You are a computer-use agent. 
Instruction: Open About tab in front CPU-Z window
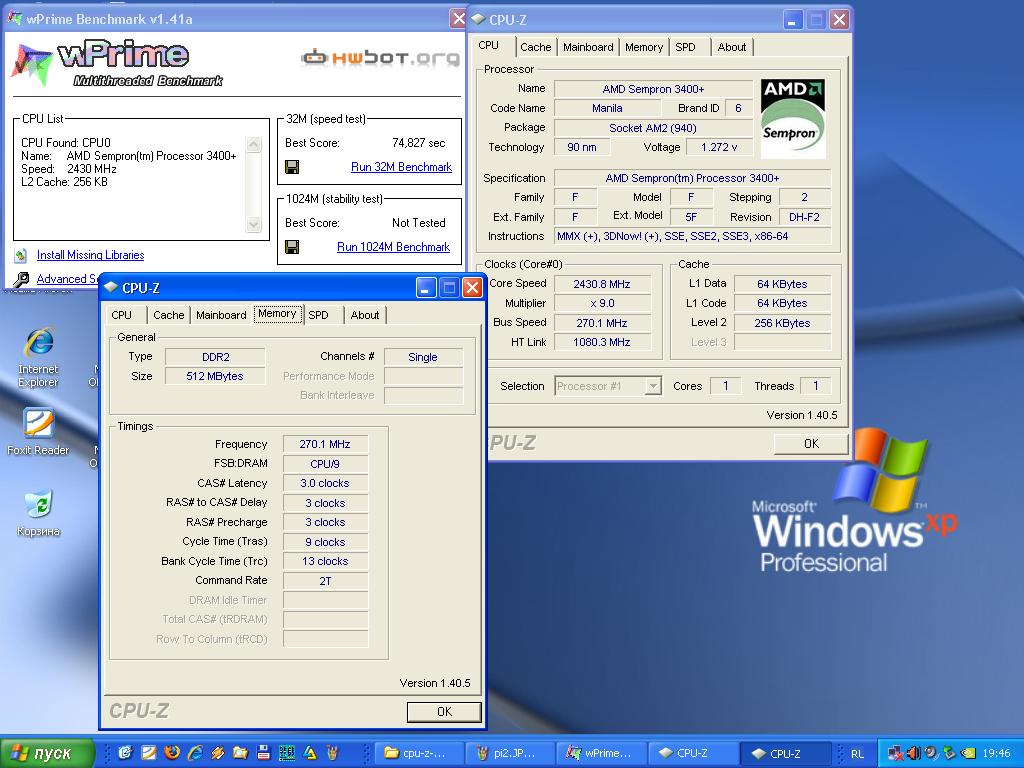(364, 315)
